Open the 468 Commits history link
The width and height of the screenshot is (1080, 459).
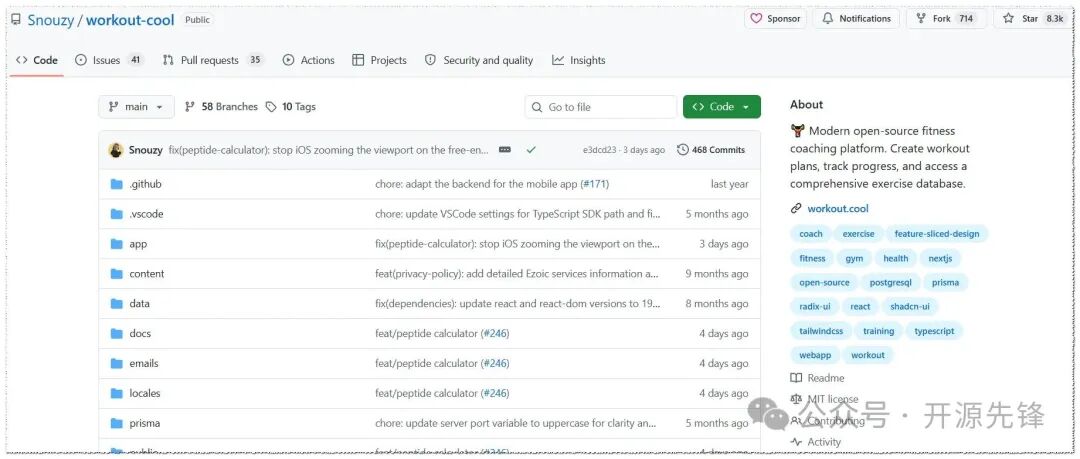coord(711,150)
